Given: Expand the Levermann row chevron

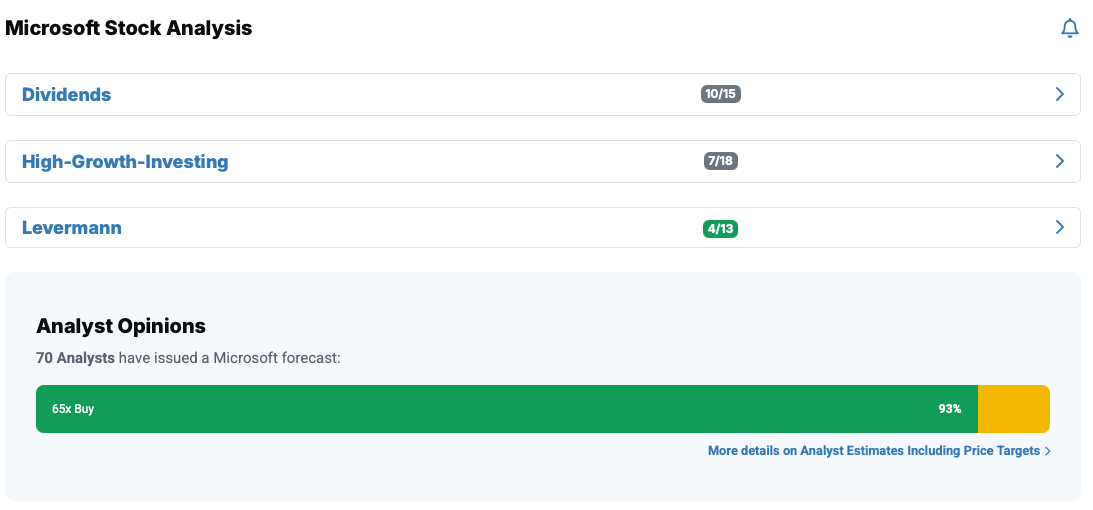Looking at the screenshot, I should [1060, 228].
